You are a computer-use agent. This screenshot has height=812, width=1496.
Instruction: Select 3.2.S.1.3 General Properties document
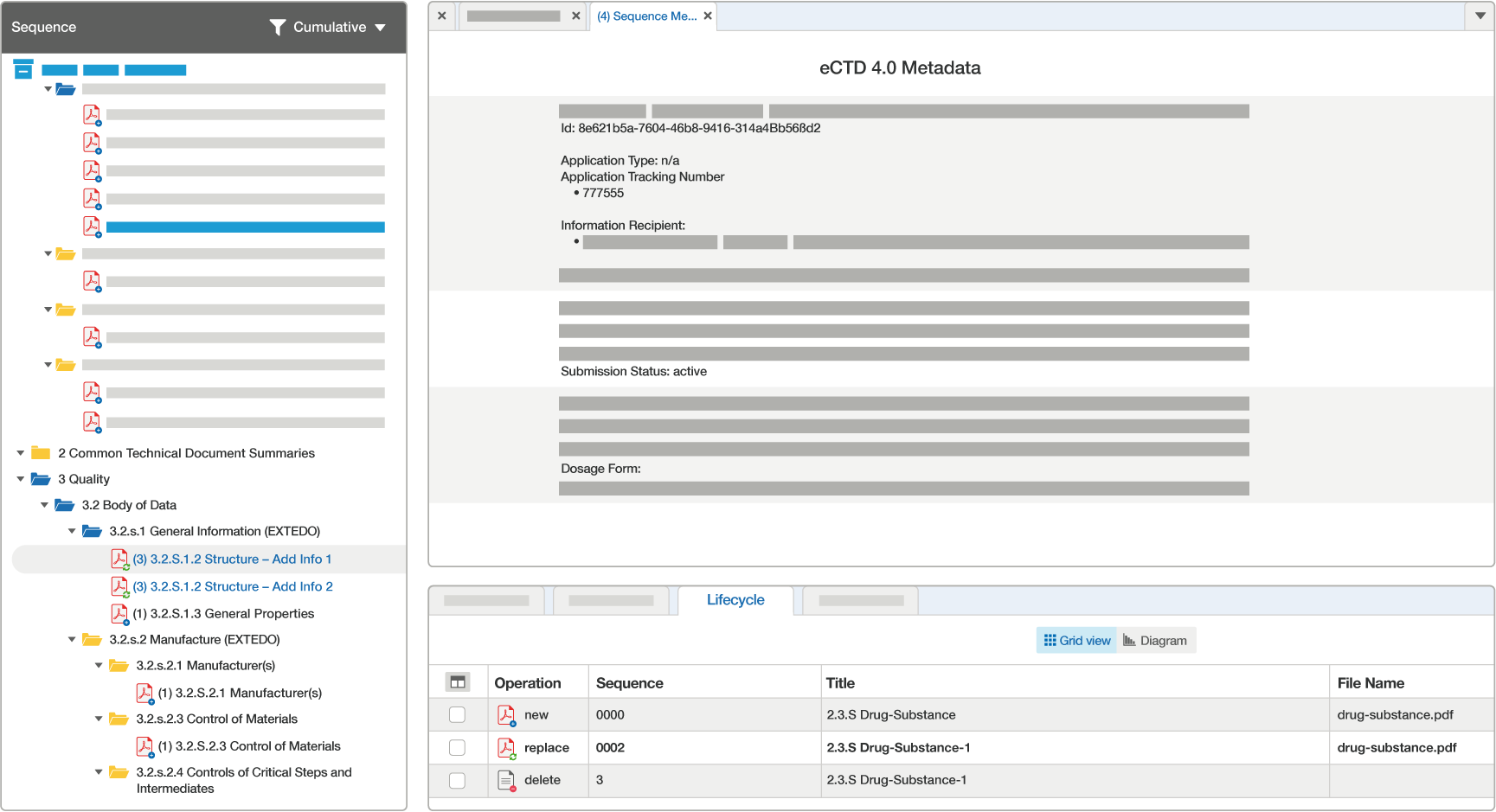[x=223, y=614]
